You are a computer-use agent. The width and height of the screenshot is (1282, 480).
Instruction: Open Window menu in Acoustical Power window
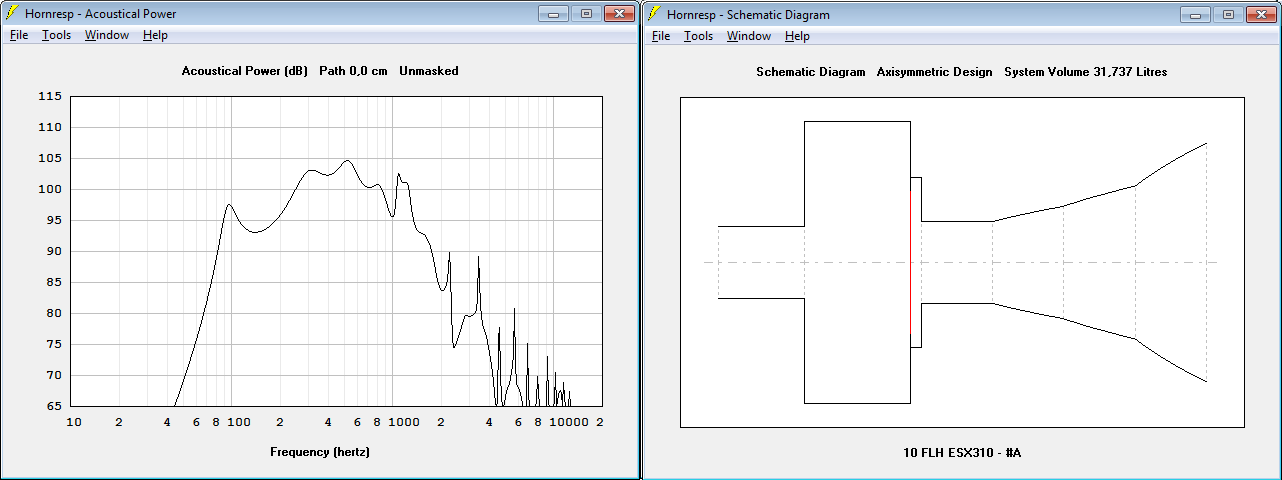click(106, 35)
